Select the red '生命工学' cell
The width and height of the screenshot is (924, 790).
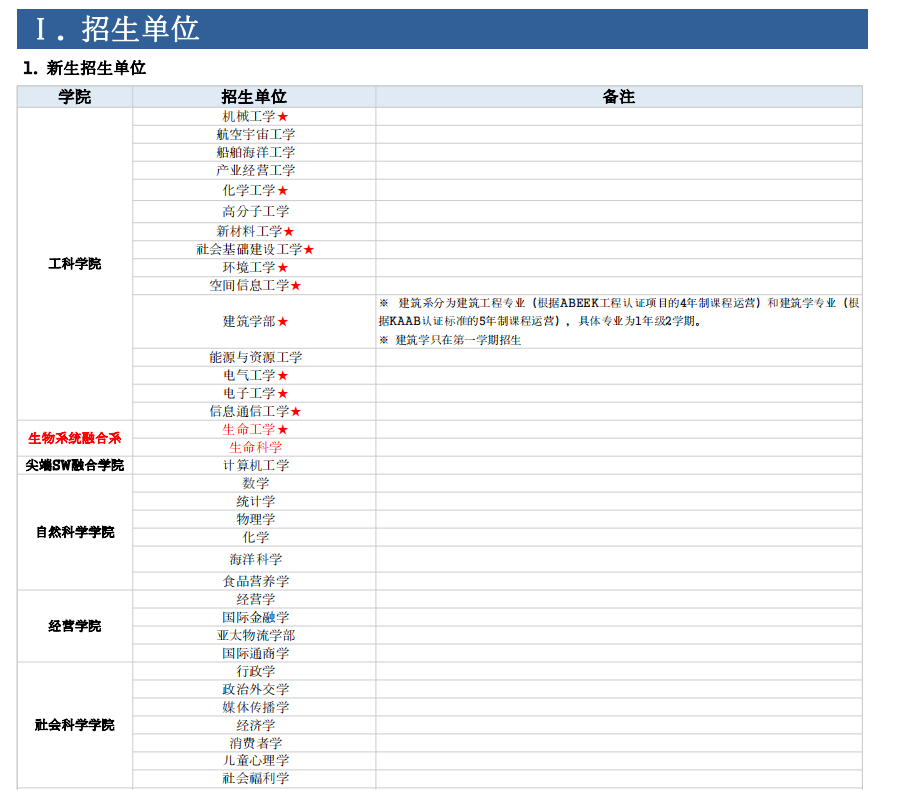pyautogui.click(x=254, y=429)
